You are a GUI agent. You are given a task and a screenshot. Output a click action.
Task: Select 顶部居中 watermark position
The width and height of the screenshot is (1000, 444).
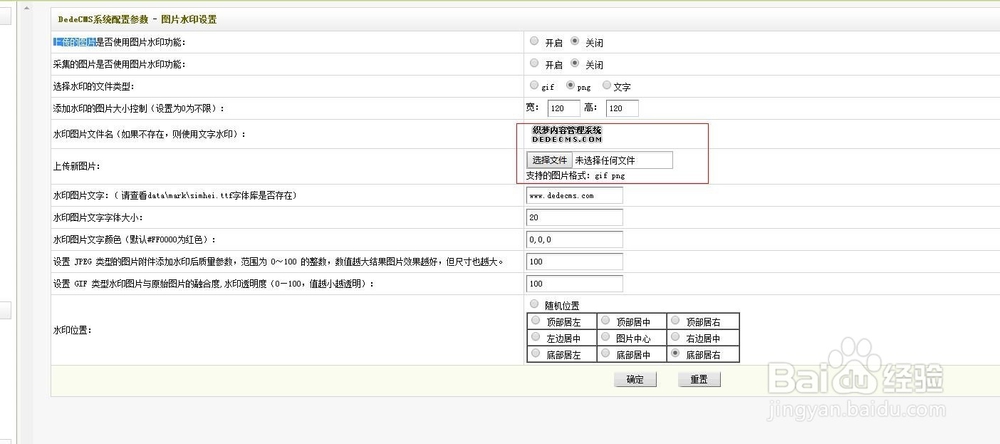[x=606, y=320]
